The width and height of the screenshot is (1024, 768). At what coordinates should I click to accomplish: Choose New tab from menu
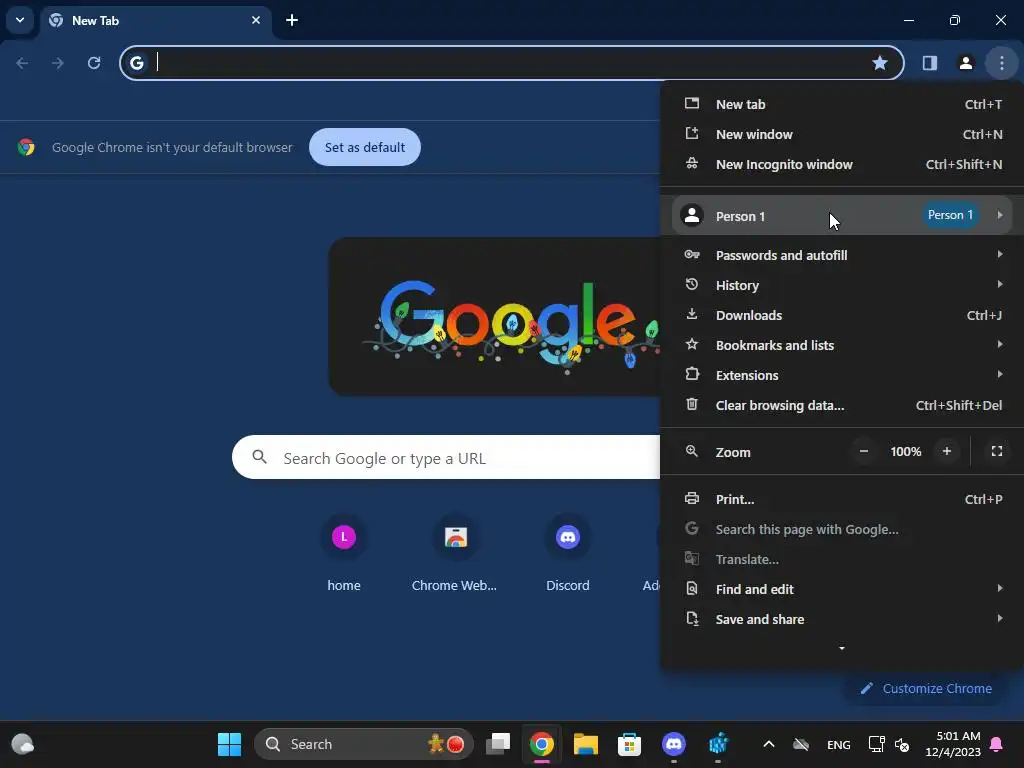click(x=842, y=104)
